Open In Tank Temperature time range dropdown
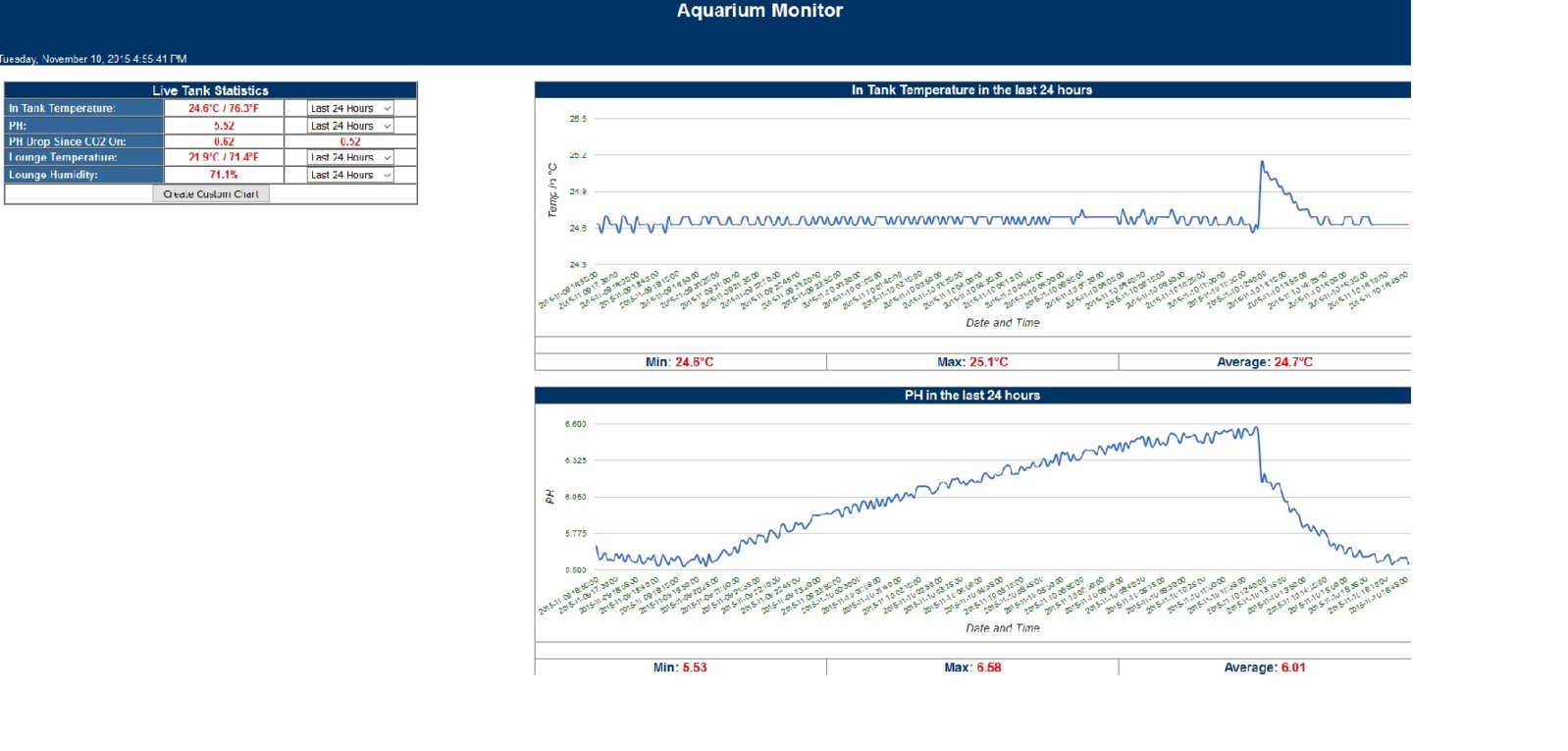The width and height of the screenshot is (1568, 751). click(350, 108)
